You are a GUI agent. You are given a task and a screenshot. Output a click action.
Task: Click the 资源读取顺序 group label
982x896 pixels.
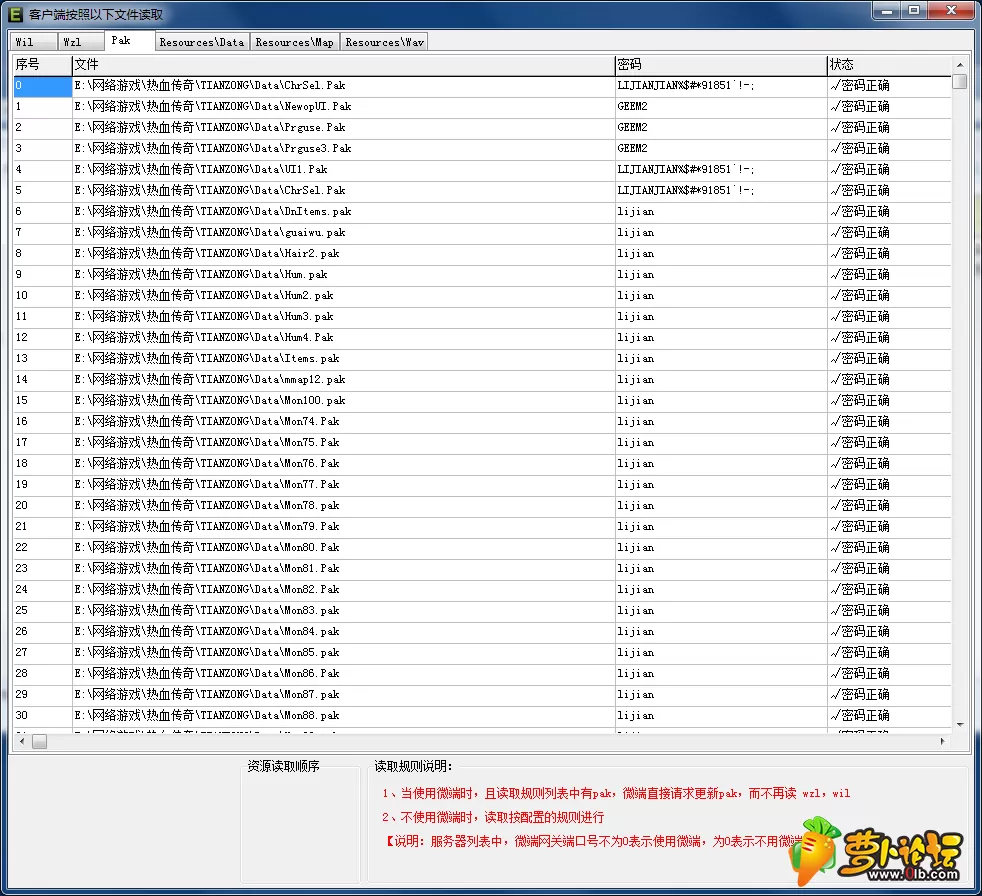283,766
